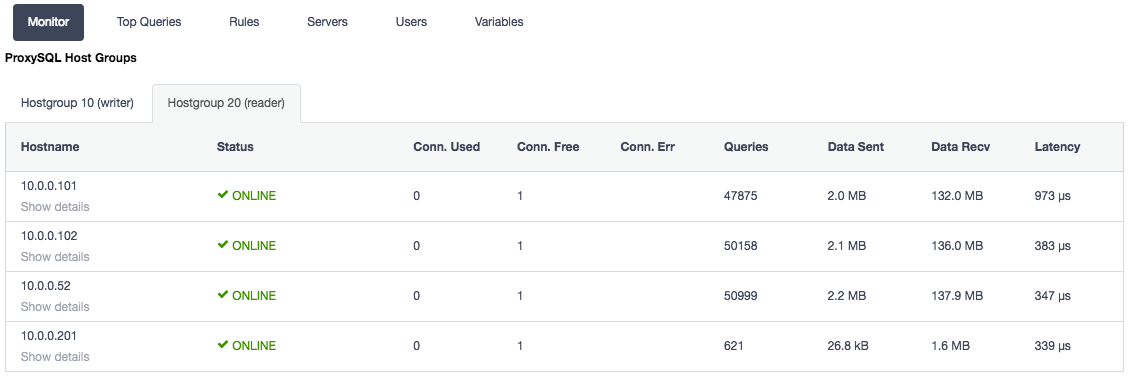The image size is (1132, 378).
Task: Open the Top Queries page
Action: click(x=149, y=22)
